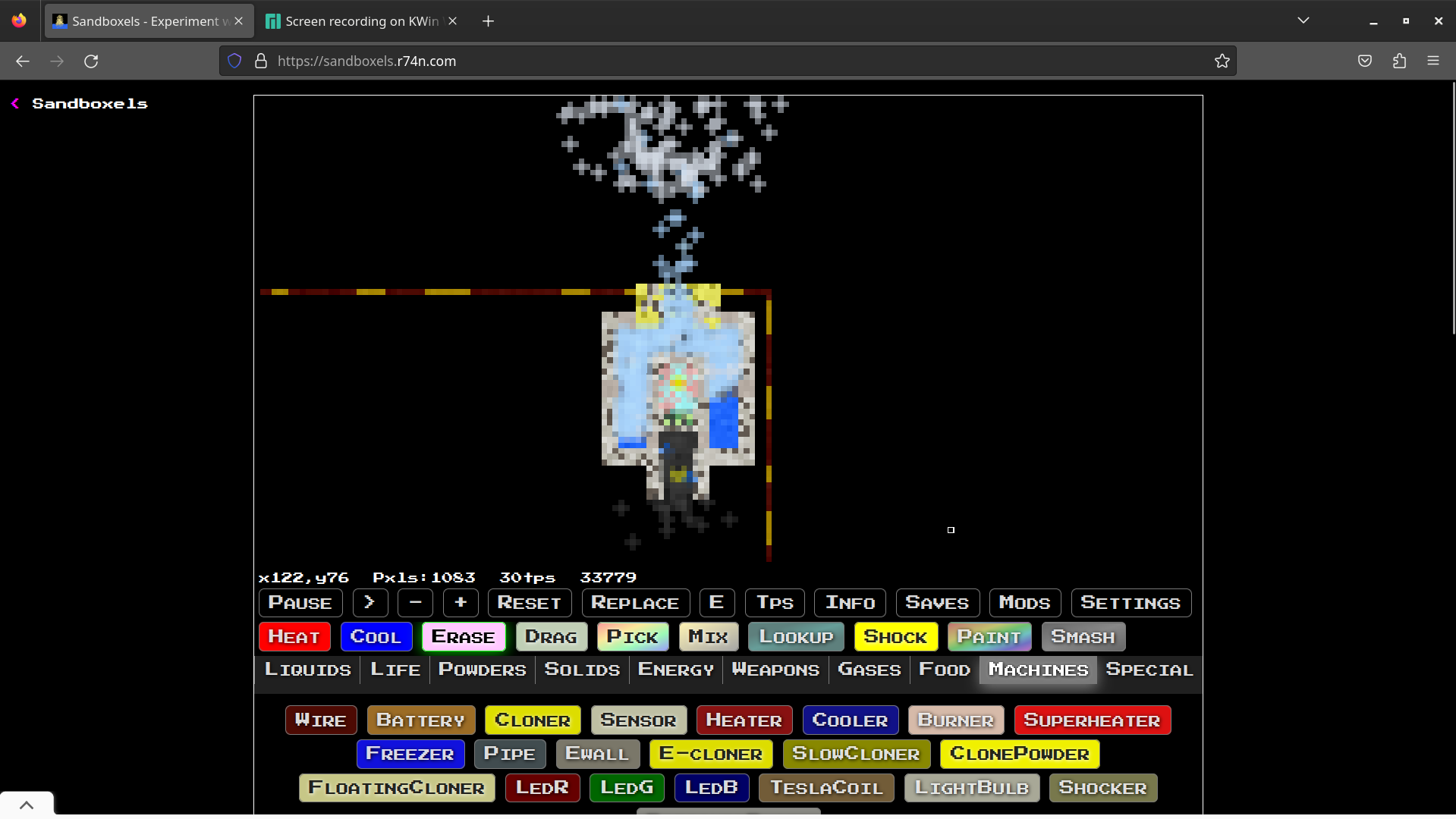Open the Special category
1456x819 pixels.
pos(1149,670)
